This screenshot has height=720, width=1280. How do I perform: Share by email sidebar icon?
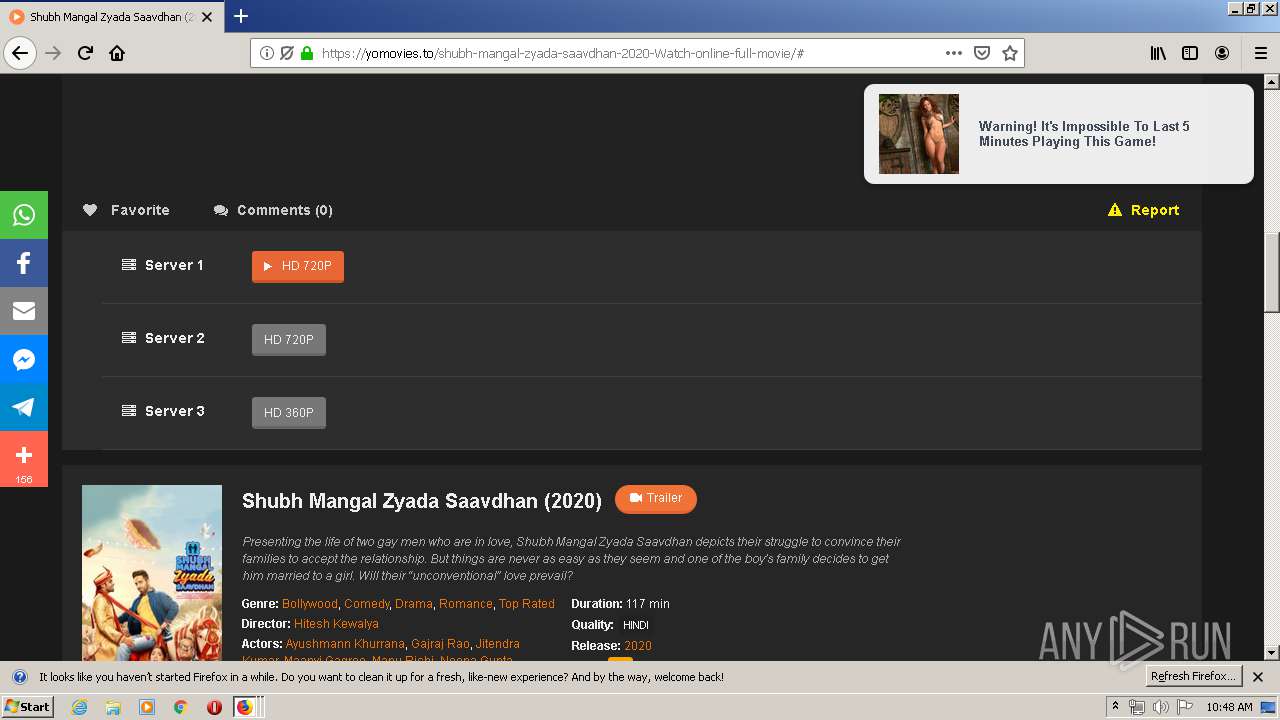click(x=24, y=311)
